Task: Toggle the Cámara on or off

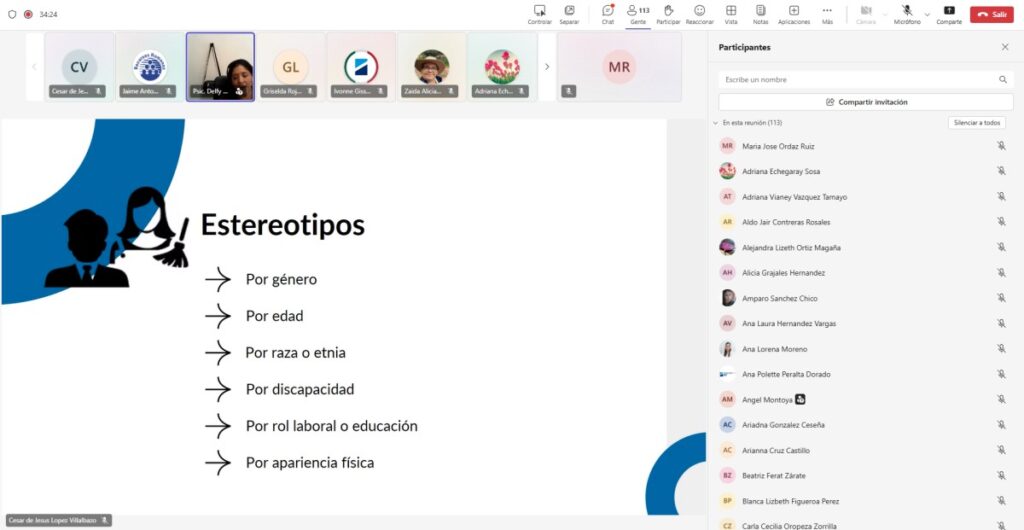Action: pos(866,13)
